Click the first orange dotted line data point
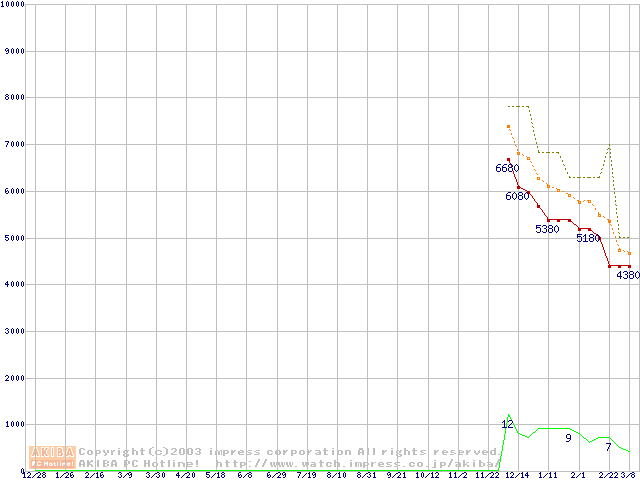640x480 pixels. tap(508, 127)
